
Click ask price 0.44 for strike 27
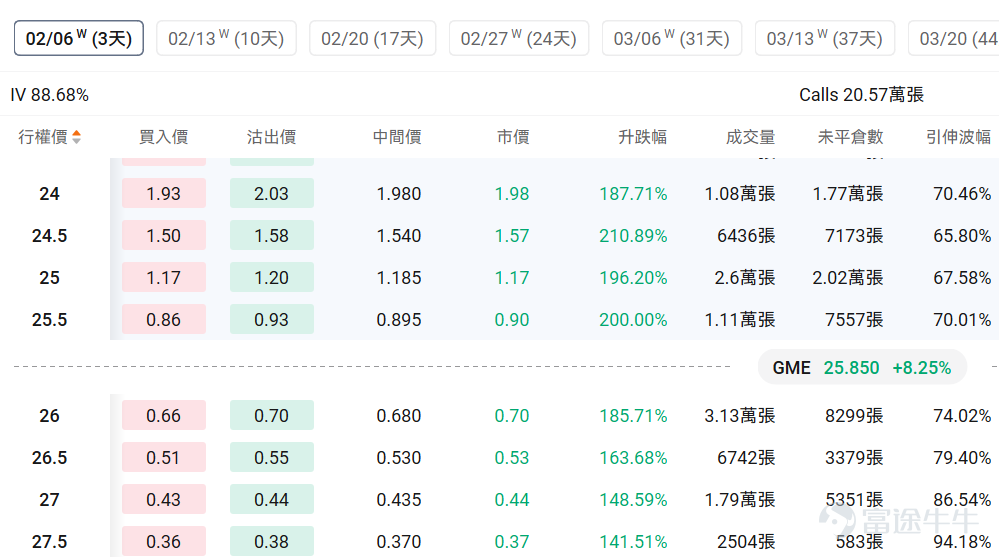pos(272,500)
